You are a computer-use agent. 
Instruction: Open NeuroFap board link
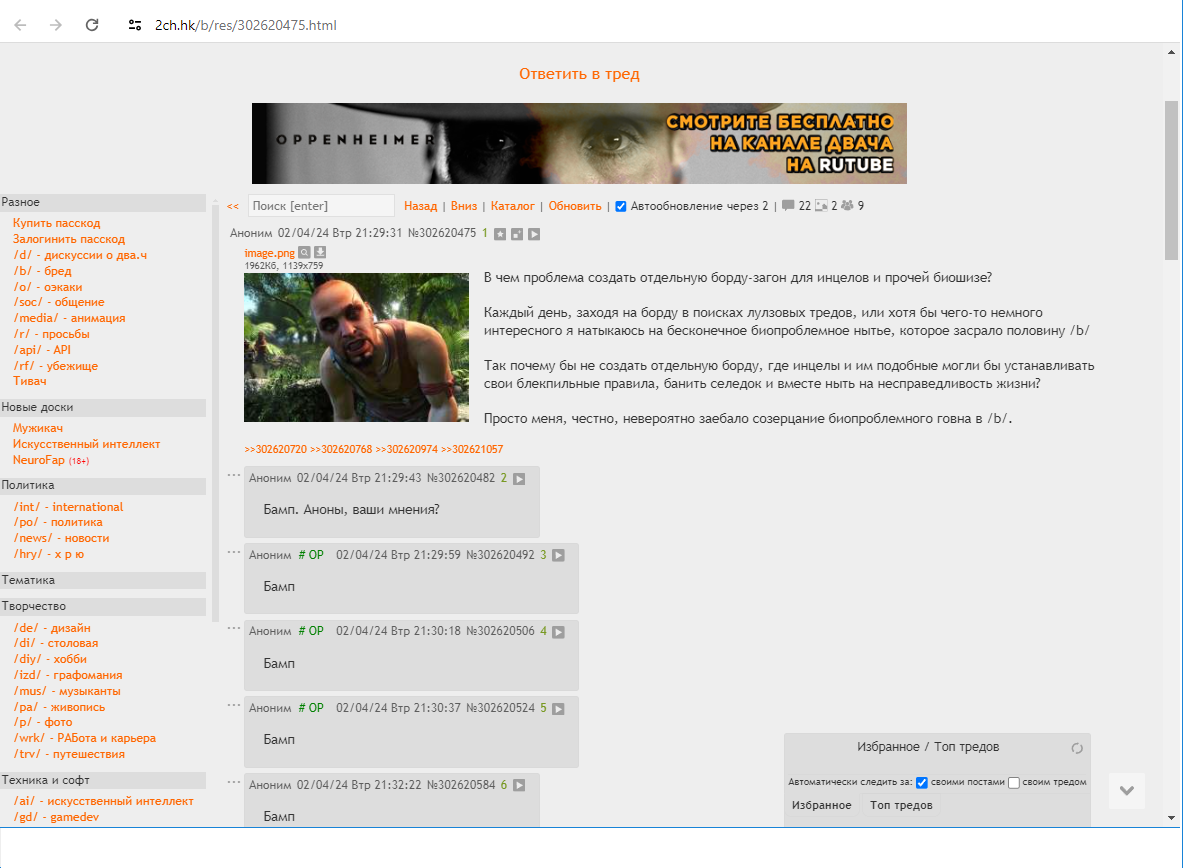click(x=38, y=460)
